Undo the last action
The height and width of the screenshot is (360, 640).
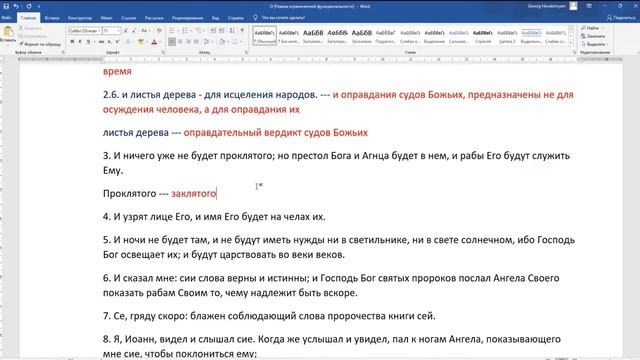(16, 6)
